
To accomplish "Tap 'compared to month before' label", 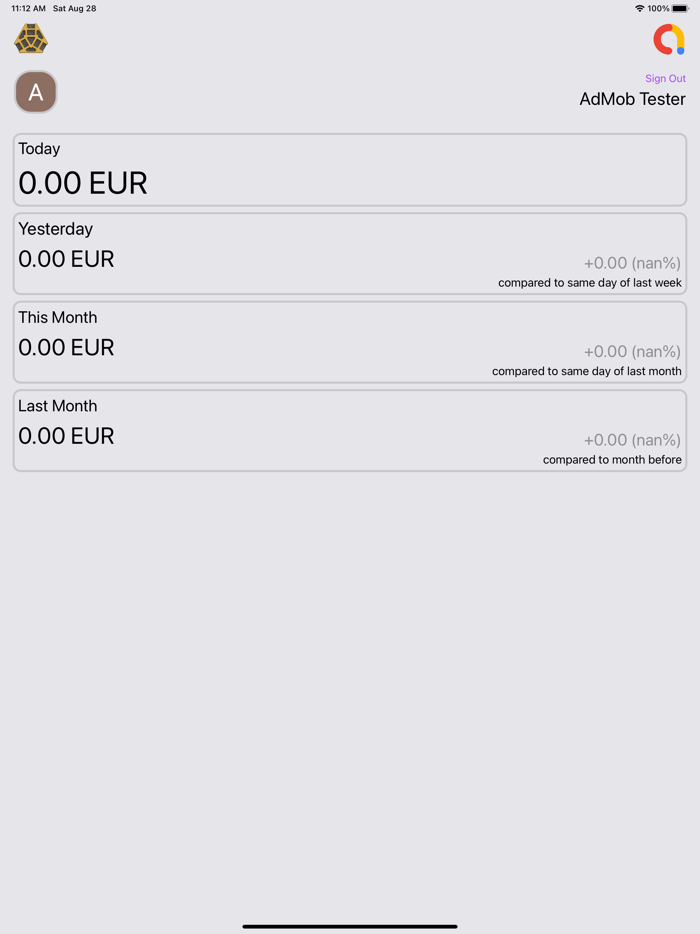I will [612, 459].
